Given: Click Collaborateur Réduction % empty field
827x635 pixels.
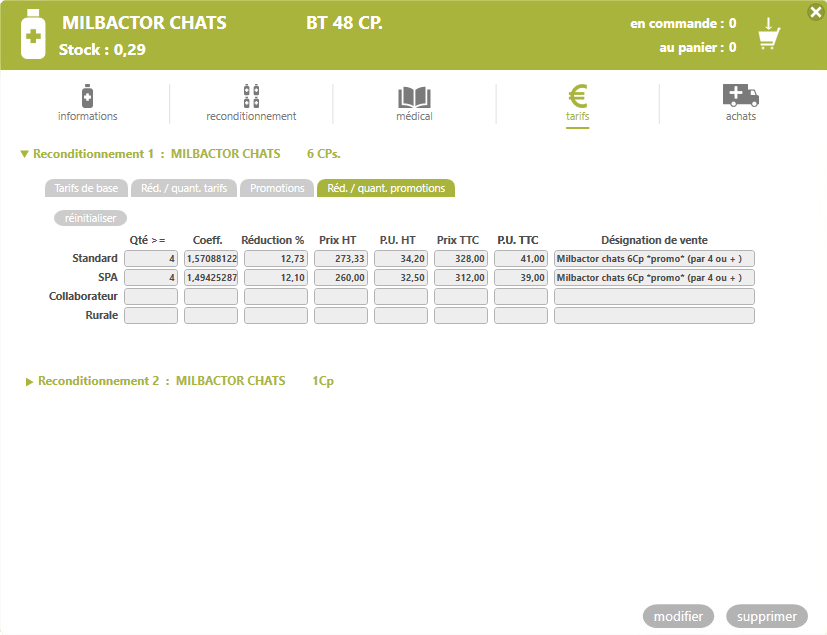Looking at the screenshot, I should [x=276, y=296].
